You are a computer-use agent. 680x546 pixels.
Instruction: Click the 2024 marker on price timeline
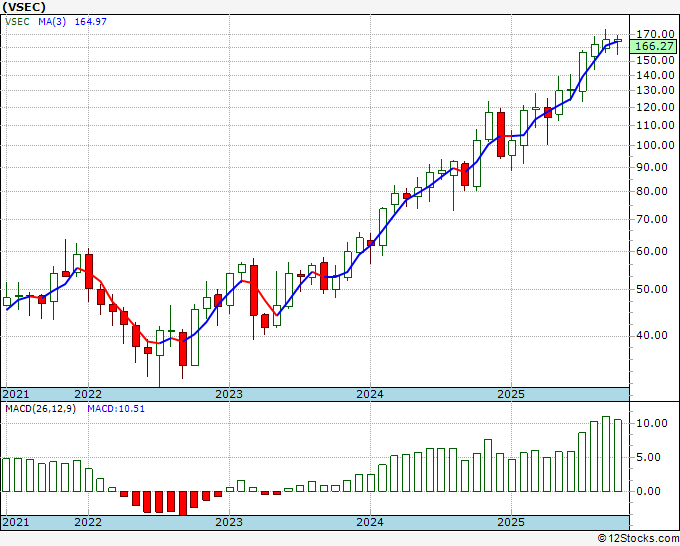pyautogui.click(x=370, y=394)
